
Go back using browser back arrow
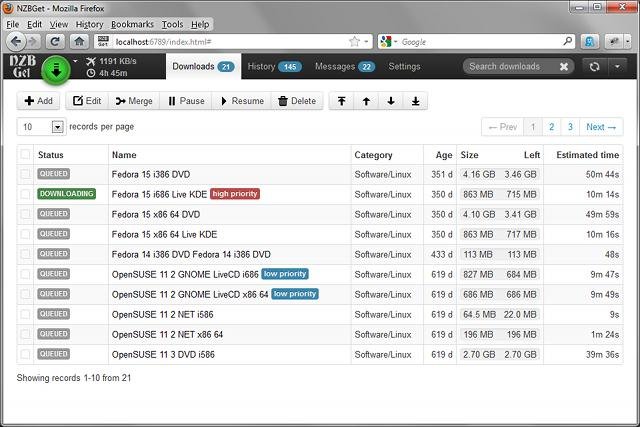coord(16,41)
